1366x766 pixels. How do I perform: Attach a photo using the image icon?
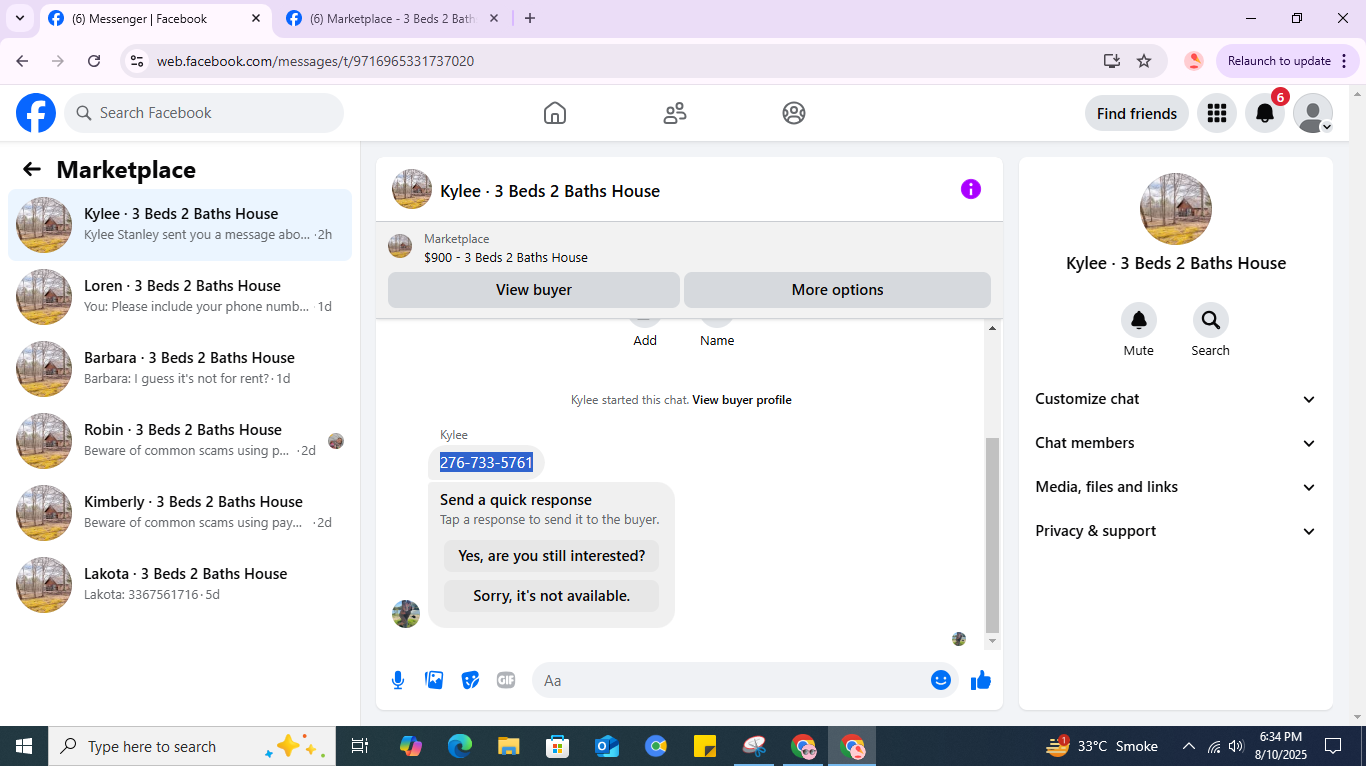pos(434,680)
